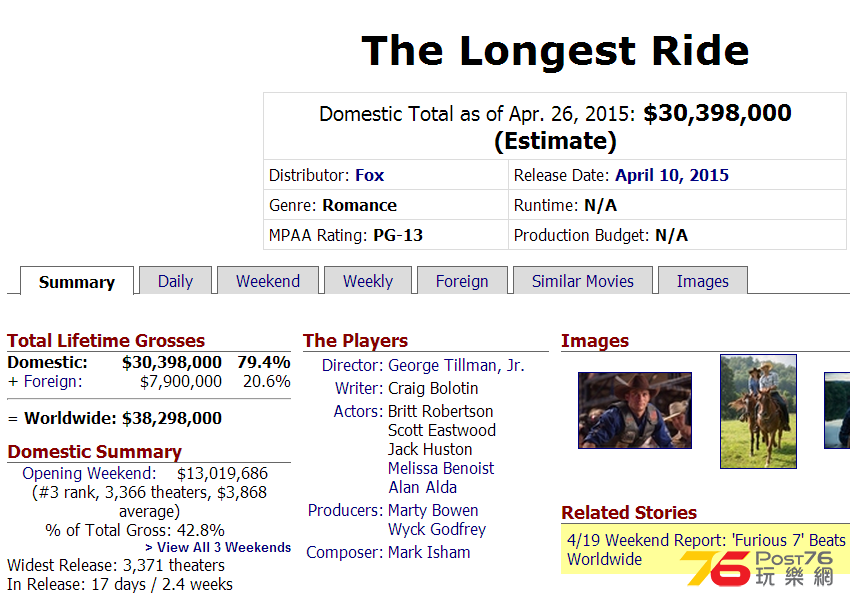Click the partially visible third image thumbnail
Screen dimensions: 850x599
tap(837, 410)
